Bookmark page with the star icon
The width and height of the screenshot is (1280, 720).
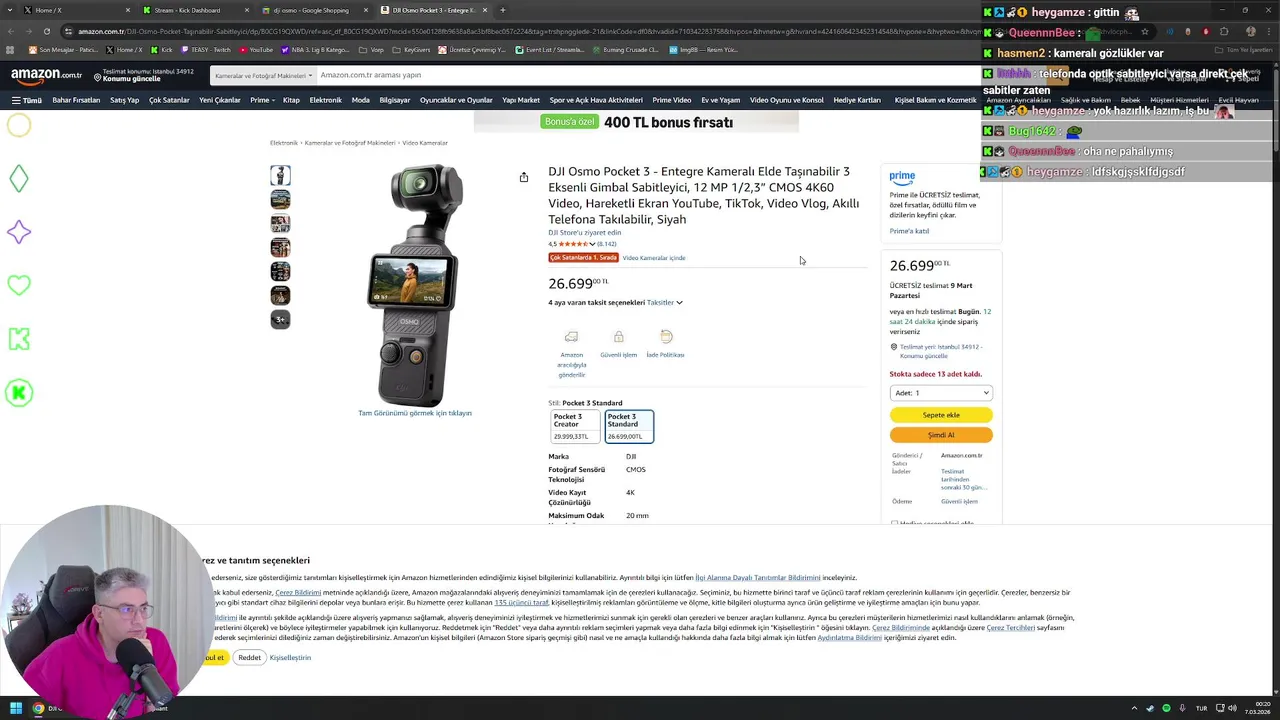pos(1145,31)
